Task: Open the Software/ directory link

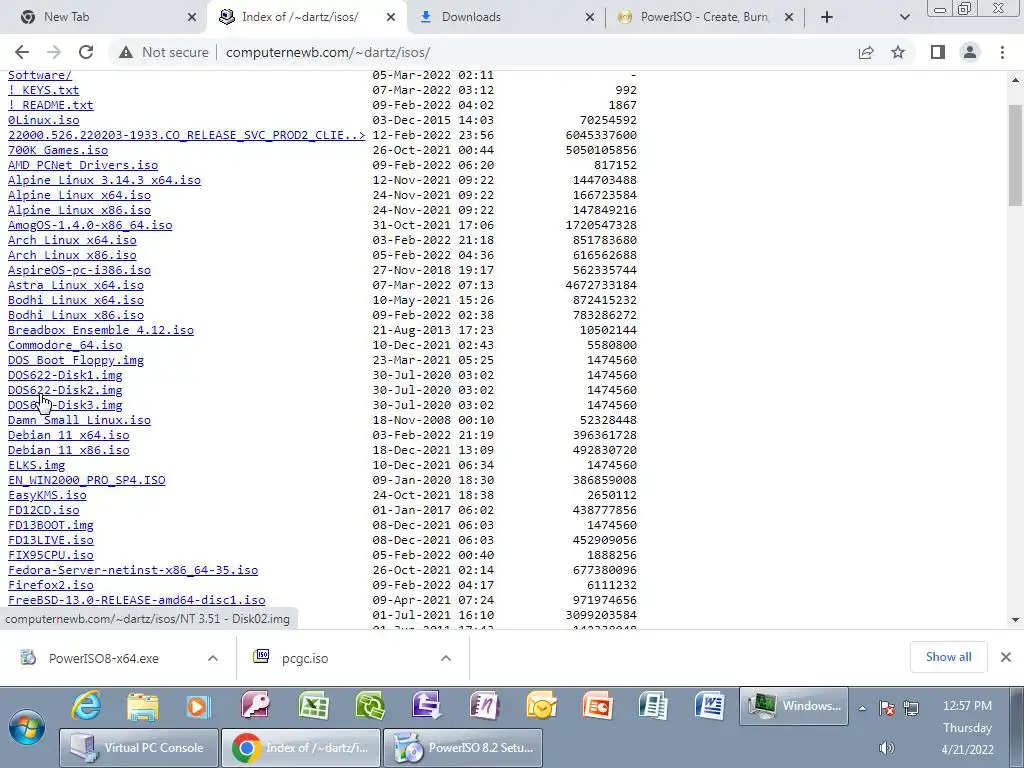Action: pyautogui.click(x=40, y=75)
